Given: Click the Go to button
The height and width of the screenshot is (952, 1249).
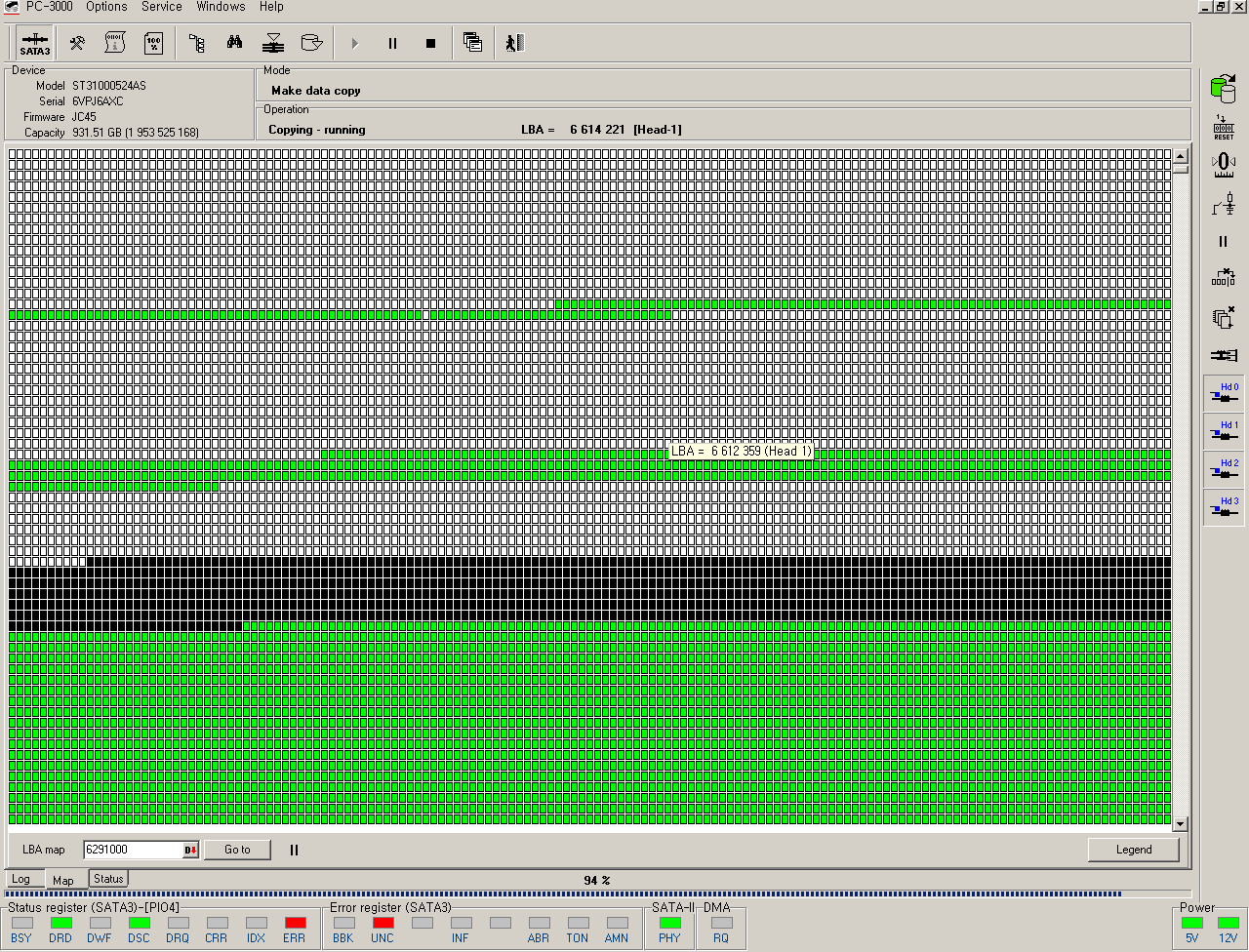Looking at the screenshot, I should [237, 850].
